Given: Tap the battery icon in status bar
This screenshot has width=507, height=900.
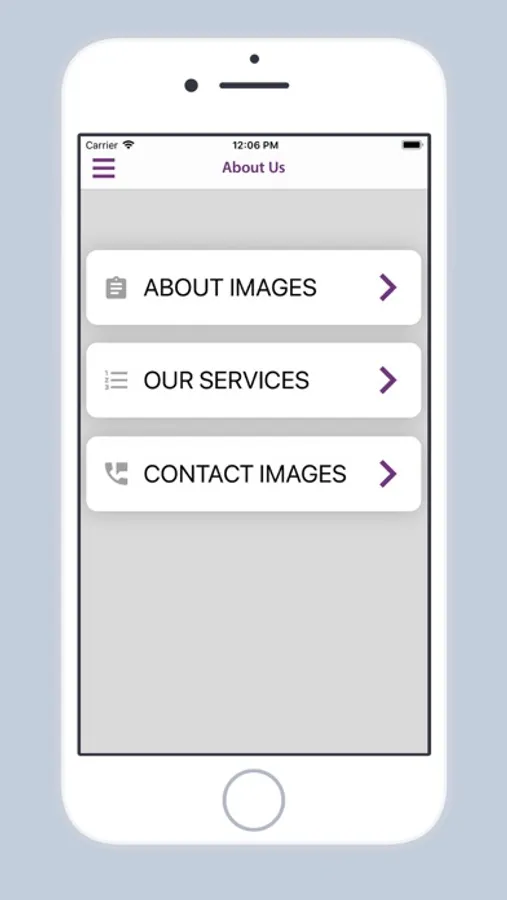Looking at the screenshot, I should [412, 145].
